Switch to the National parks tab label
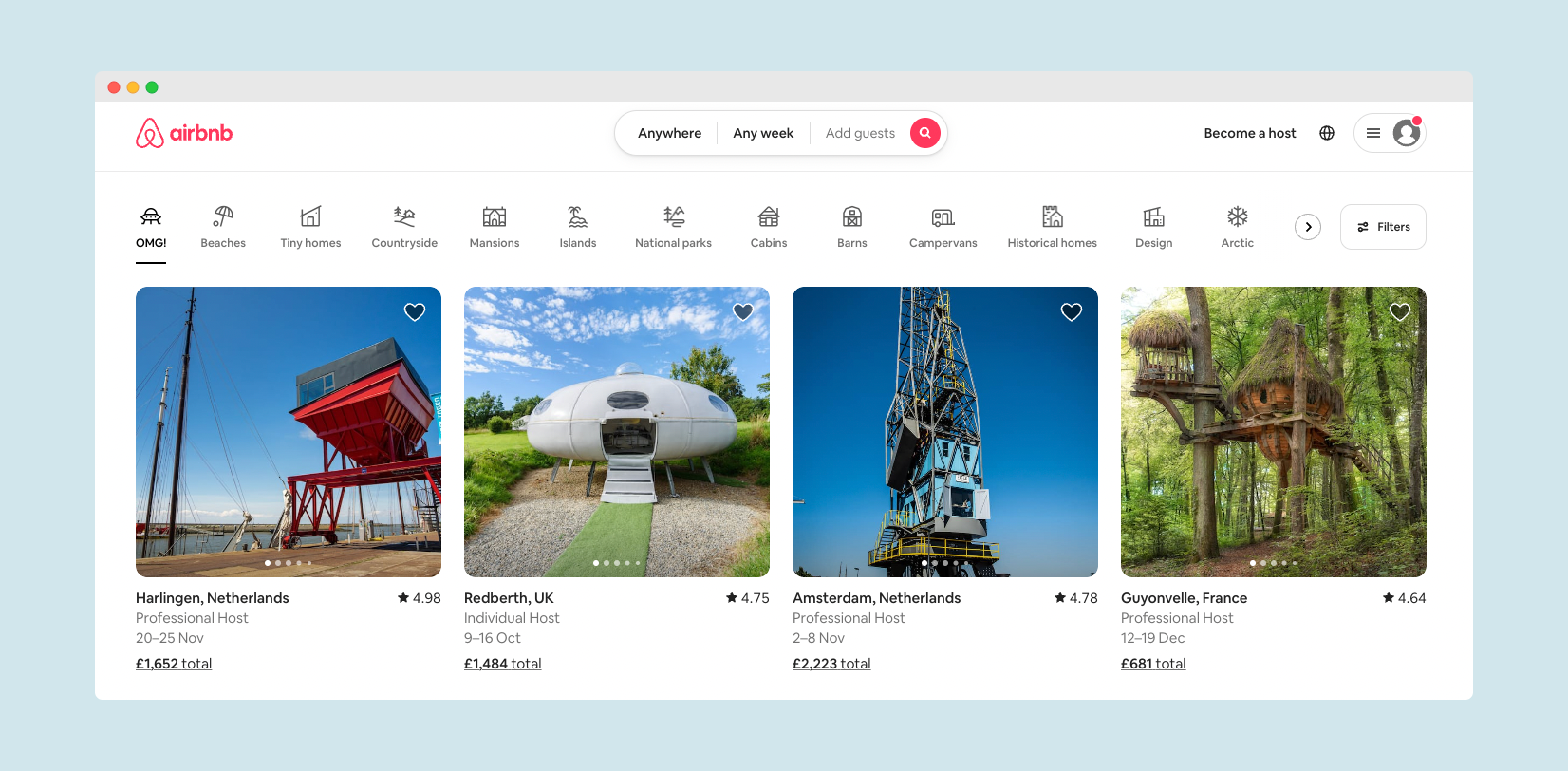 pyautogui.click(x=674, y=243)
